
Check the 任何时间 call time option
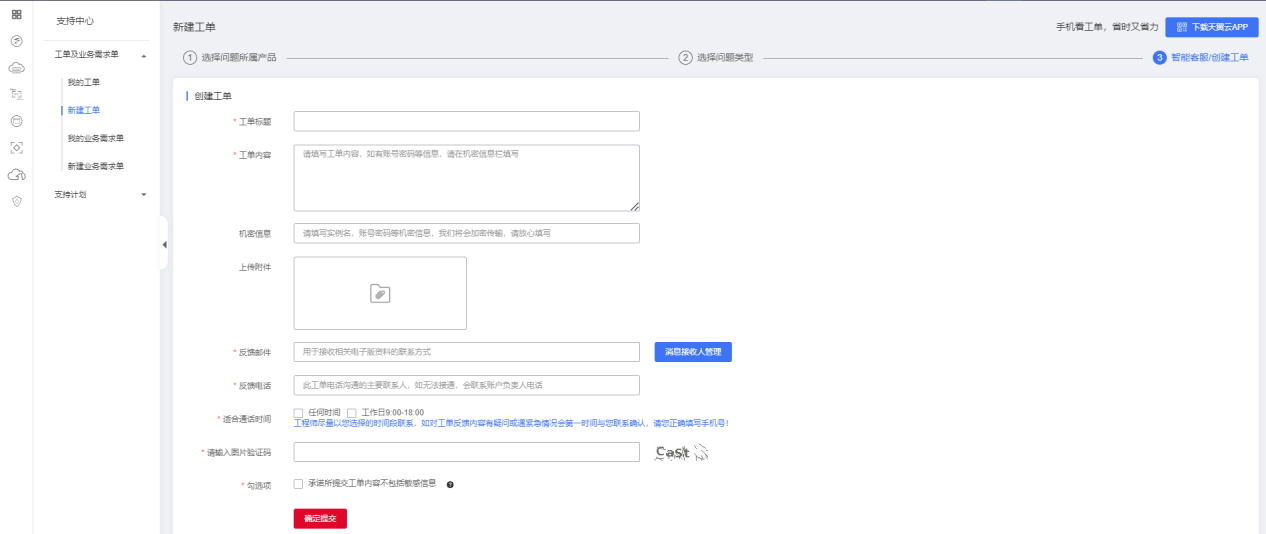(298, 412)
